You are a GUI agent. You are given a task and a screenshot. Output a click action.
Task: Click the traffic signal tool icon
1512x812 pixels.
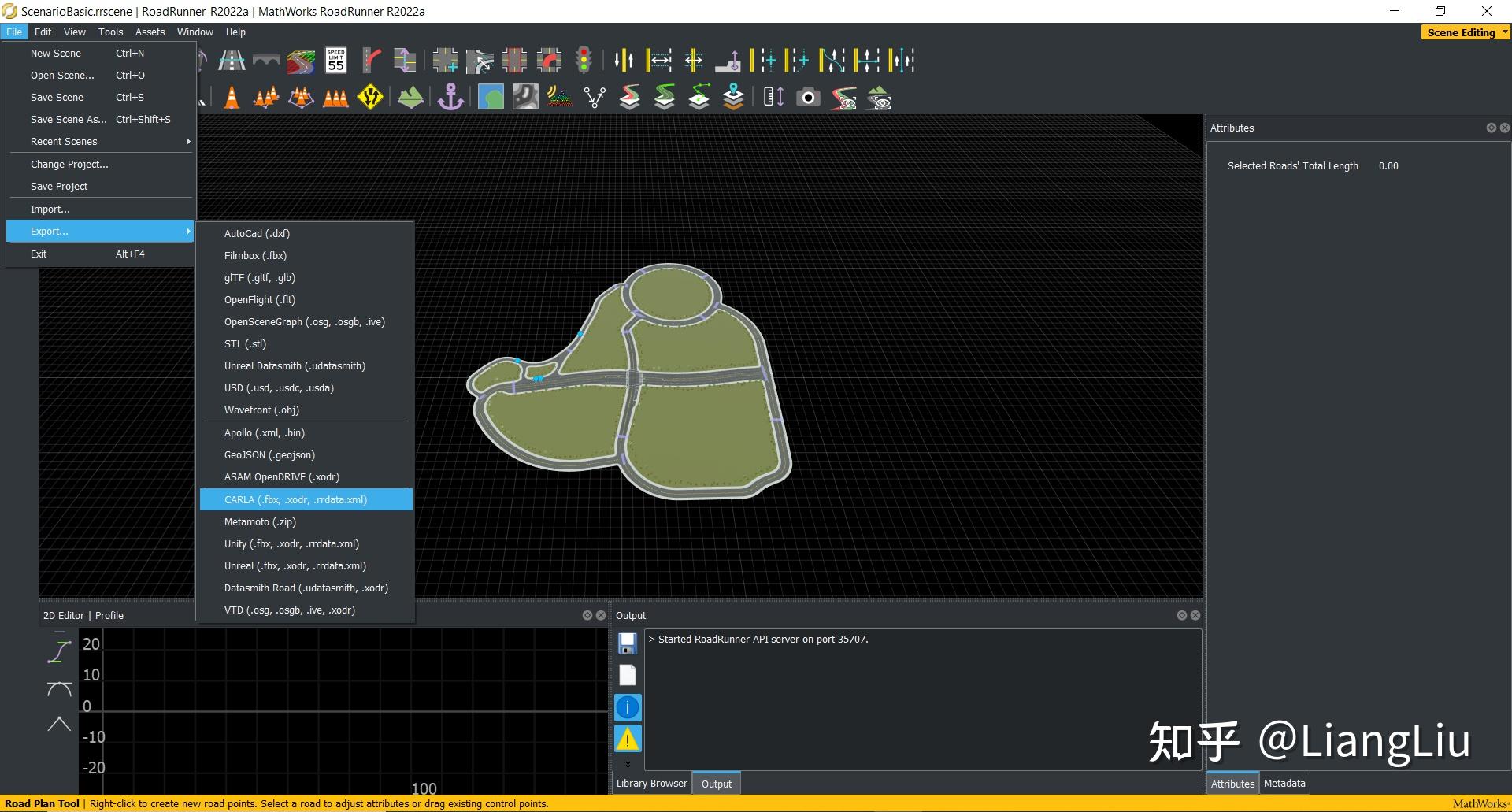click(x=584, y=61)
